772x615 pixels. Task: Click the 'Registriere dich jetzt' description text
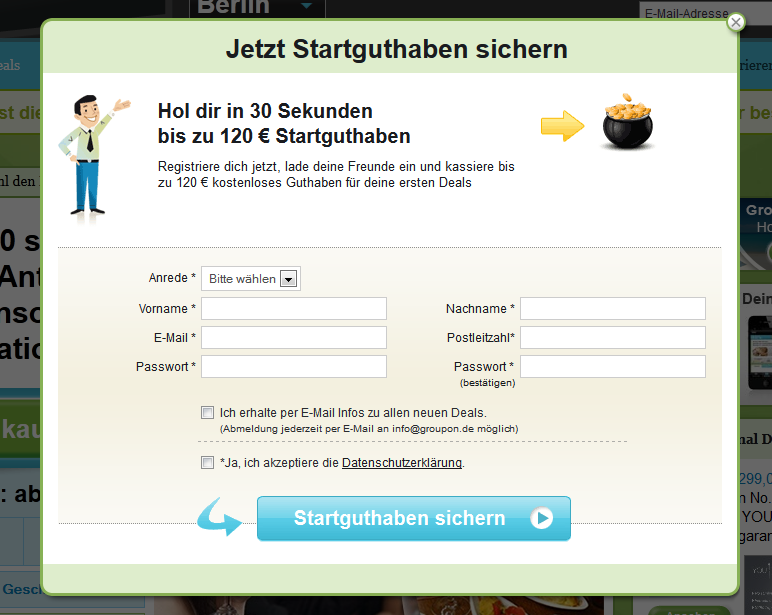point(336,174)
